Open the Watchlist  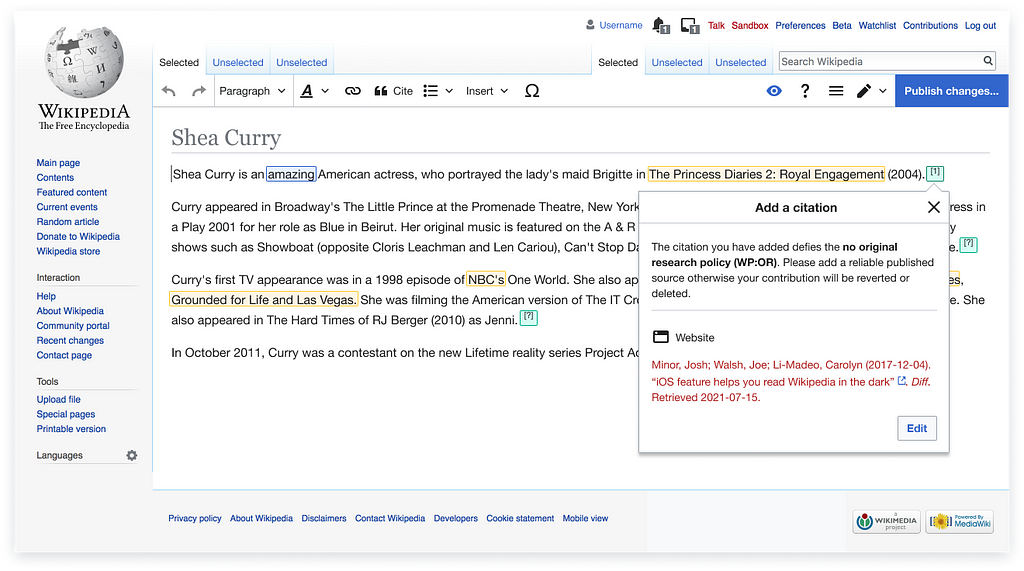point(877,25)
